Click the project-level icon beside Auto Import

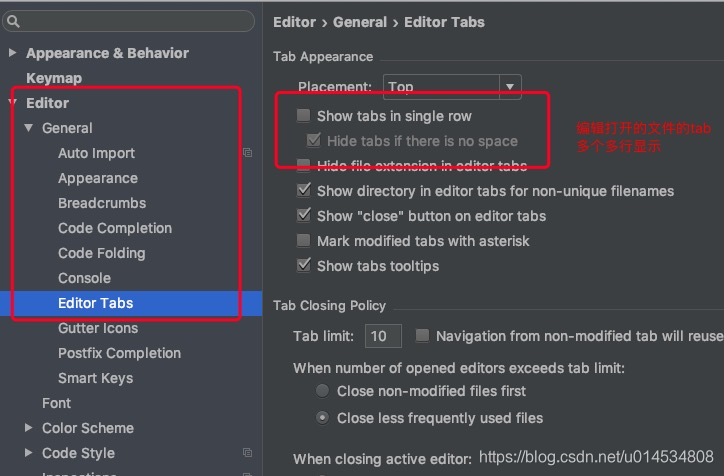click(x=248, y=153)
